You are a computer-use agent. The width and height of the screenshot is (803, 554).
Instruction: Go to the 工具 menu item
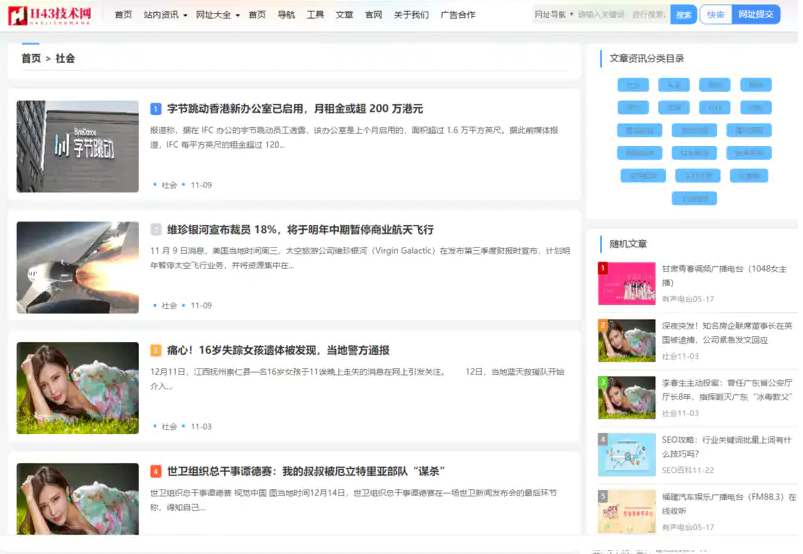tap(315, 15)
